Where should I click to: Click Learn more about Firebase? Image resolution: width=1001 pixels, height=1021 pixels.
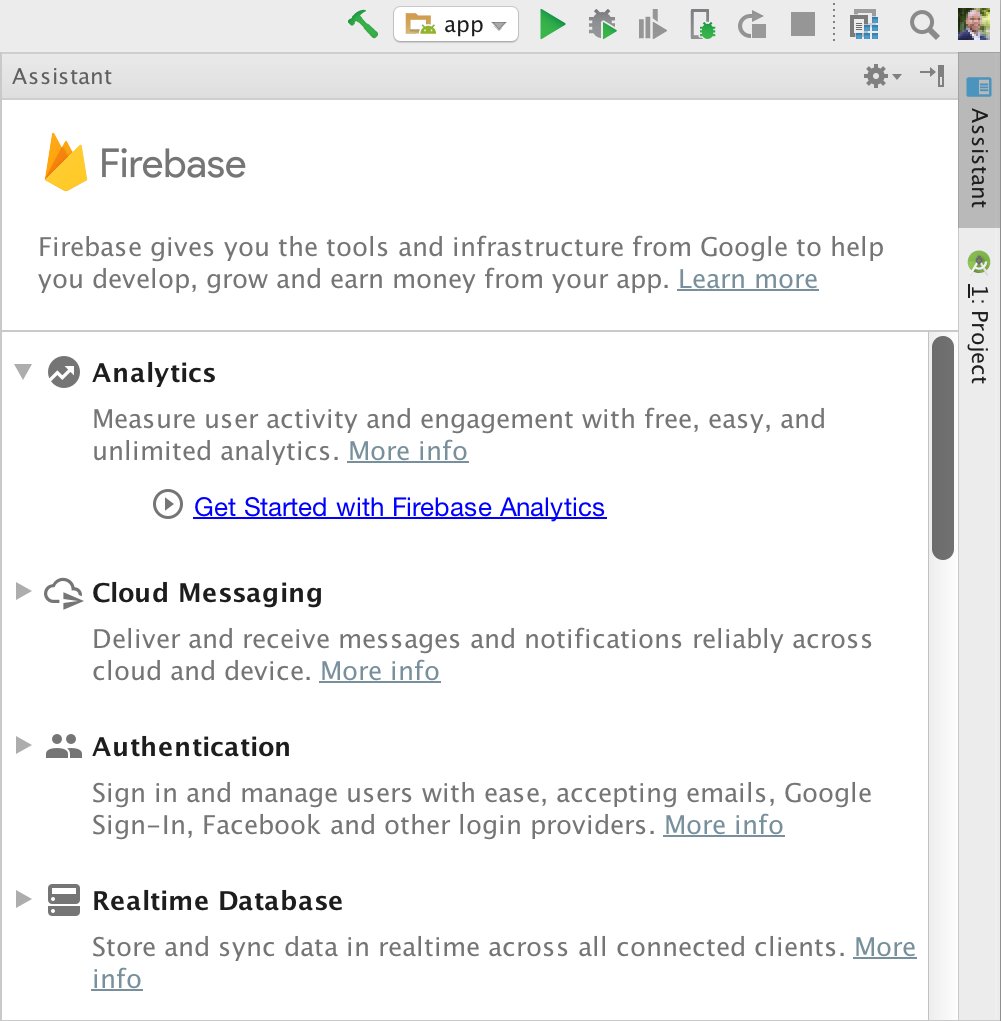point(747,279)
